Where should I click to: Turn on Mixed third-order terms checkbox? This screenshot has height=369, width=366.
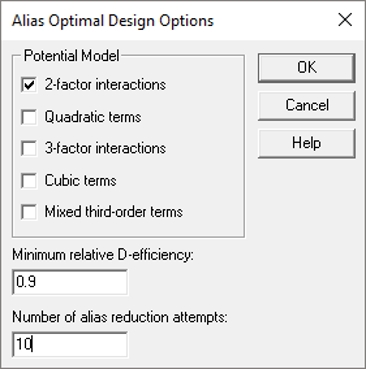coord(29,212)
